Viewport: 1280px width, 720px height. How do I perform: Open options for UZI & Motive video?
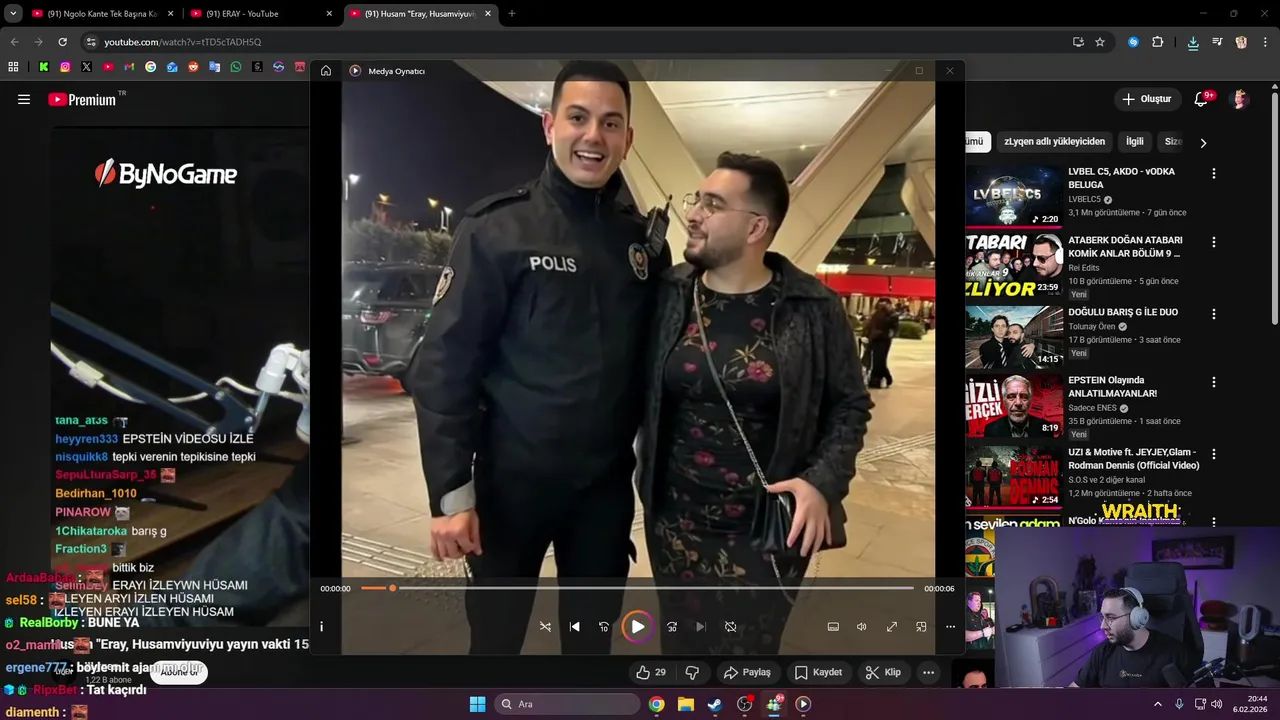[x=1214, y=453]
